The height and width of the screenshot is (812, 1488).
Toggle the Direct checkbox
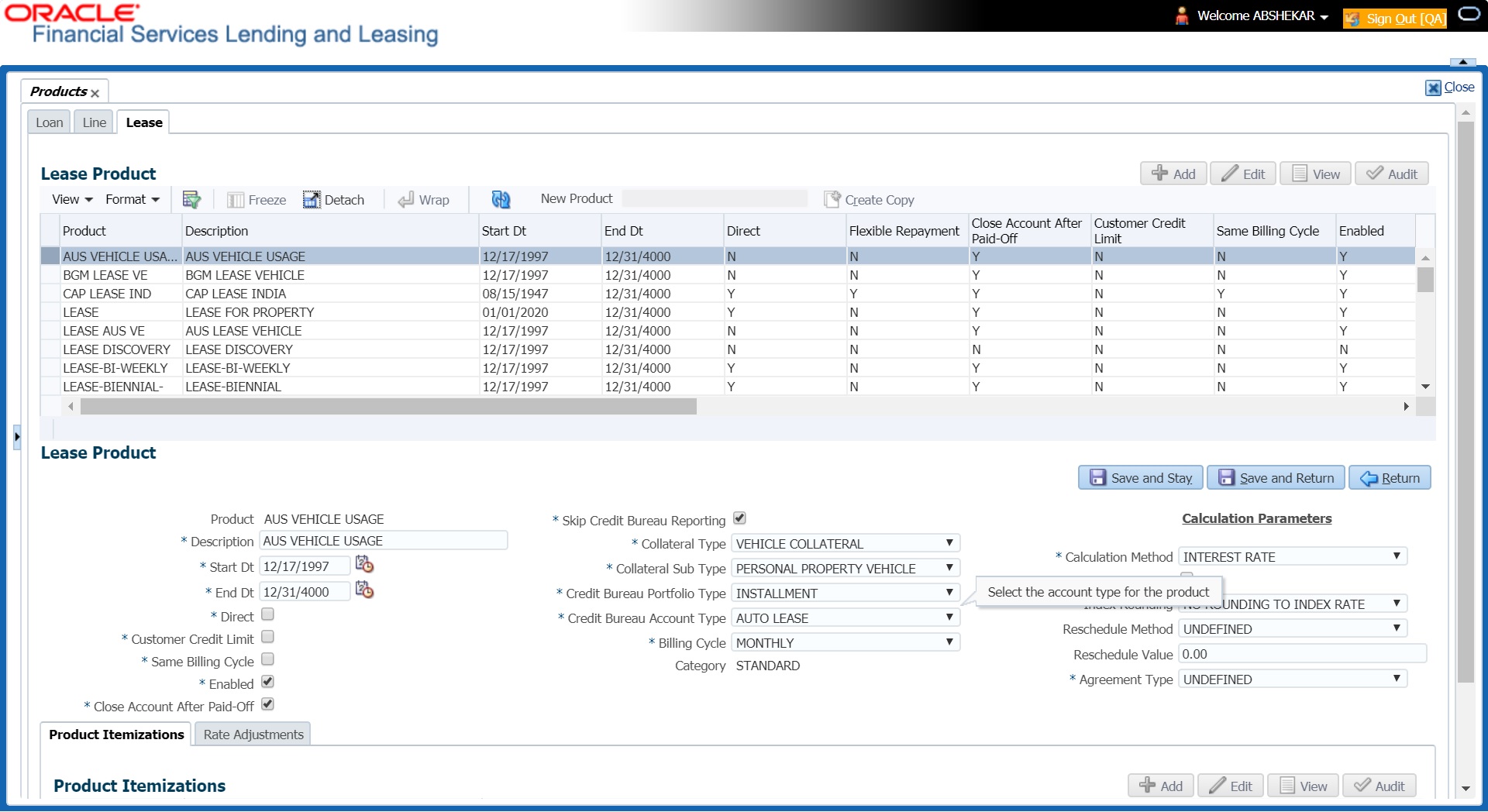[267, 614]
